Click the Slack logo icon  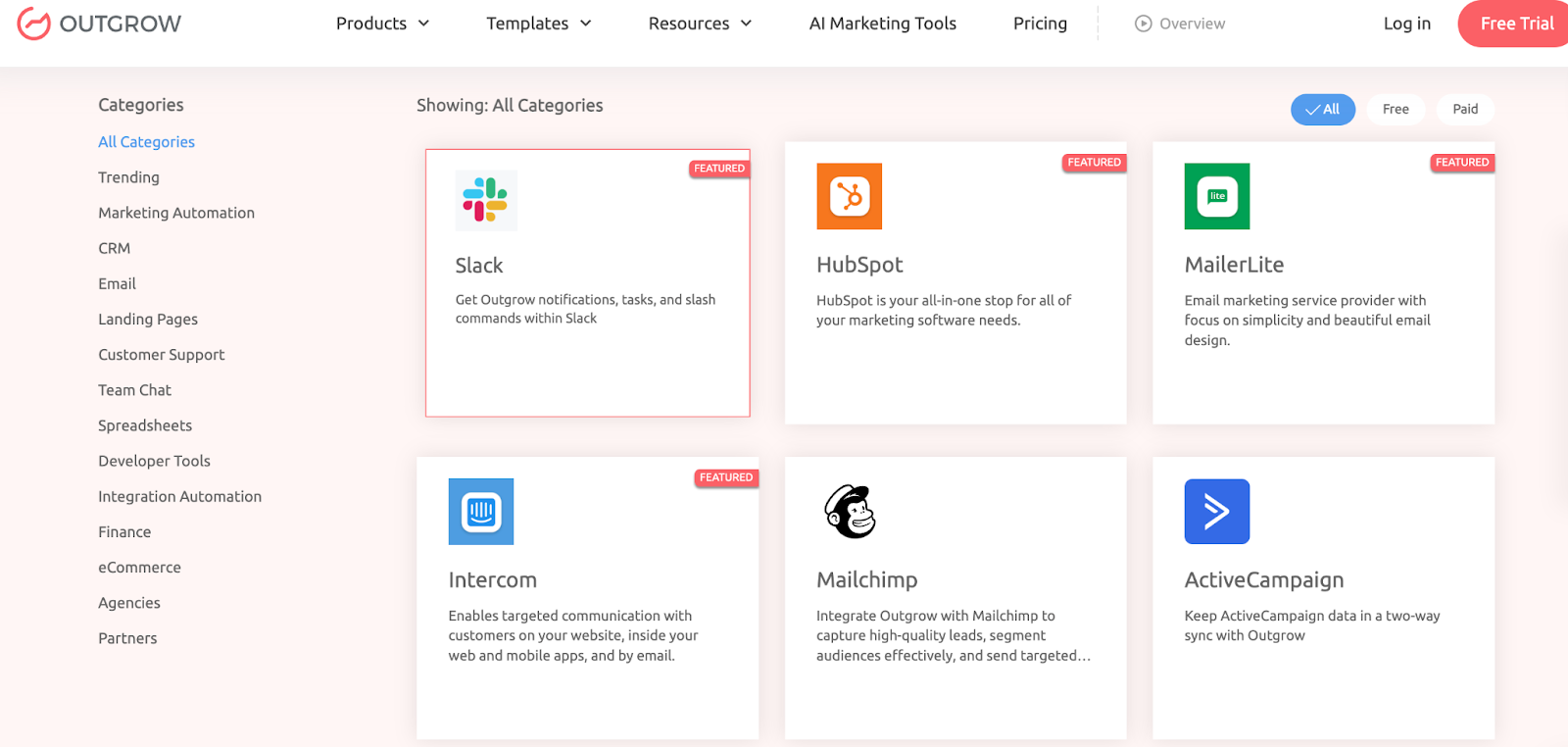pos(485,200)
